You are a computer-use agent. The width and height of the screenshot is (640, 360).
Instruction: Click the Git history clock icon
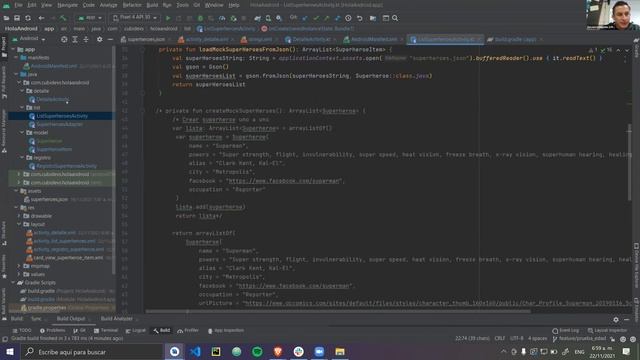click(x=348, y=18)
